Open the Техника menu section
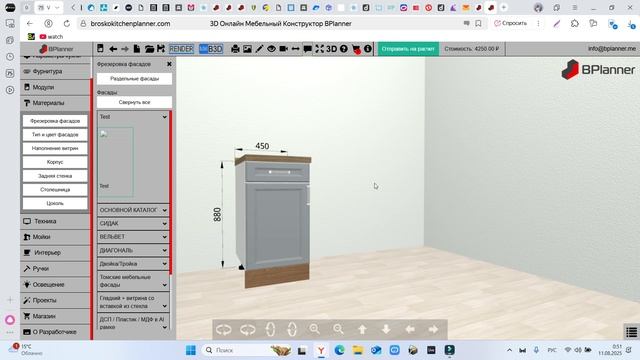 point(55,221)
